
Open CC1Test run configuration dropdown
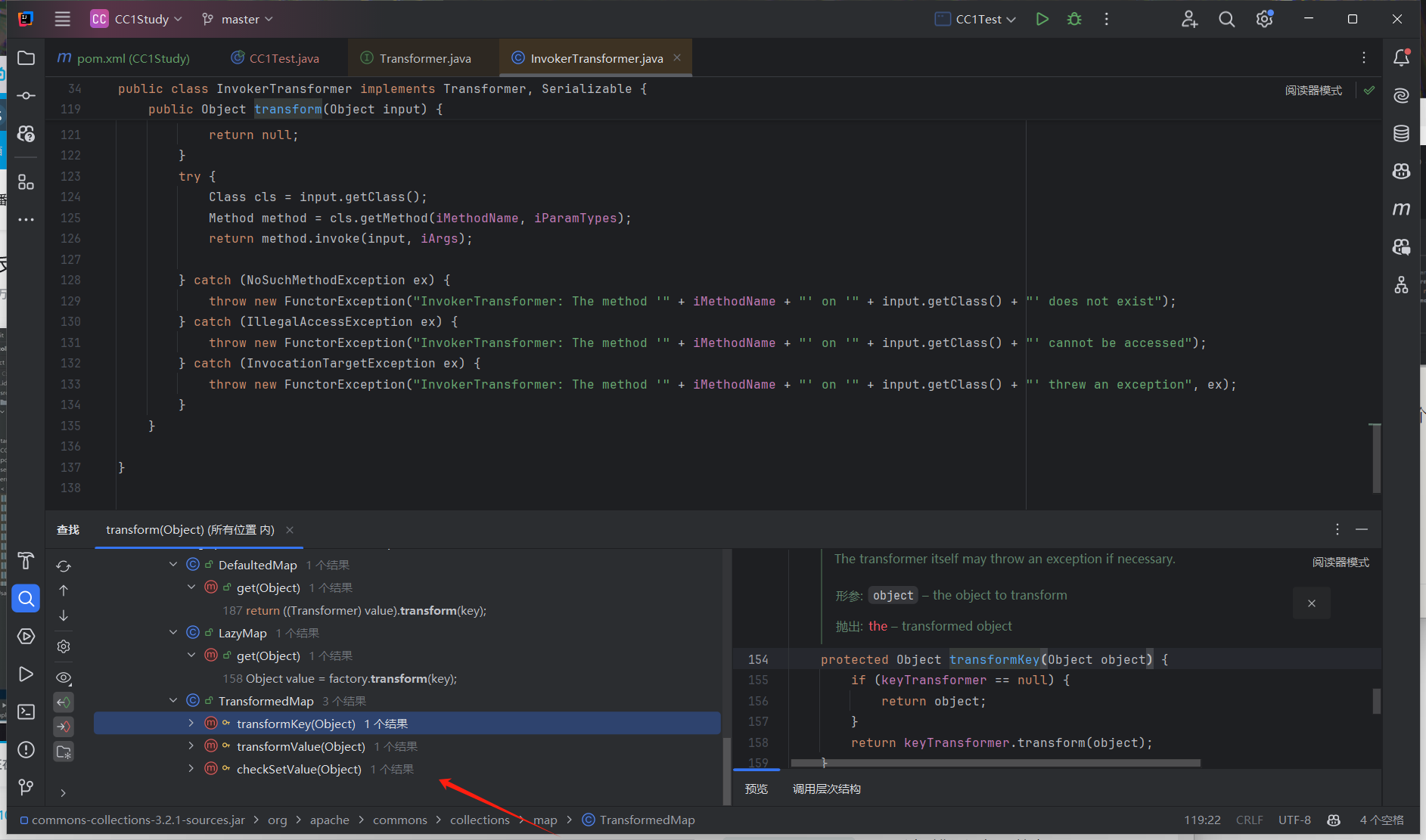click(975, 19)
